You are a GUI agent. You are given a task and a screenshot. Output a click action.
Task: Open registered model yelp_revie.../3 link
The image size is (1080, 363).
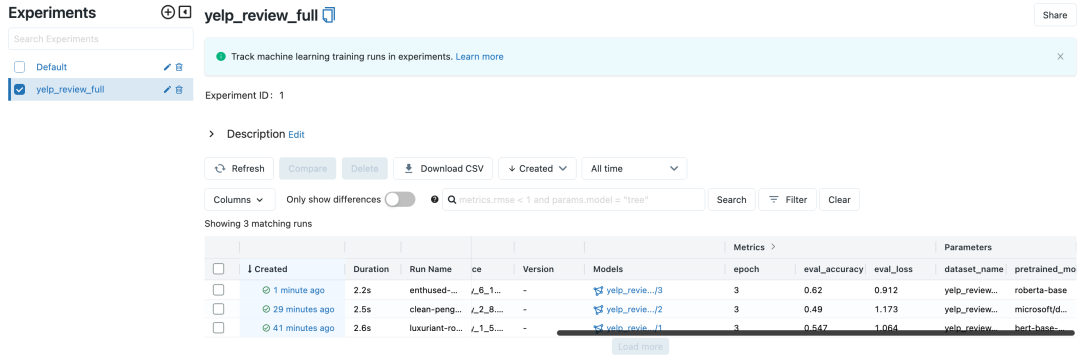[x=634, y=291]
